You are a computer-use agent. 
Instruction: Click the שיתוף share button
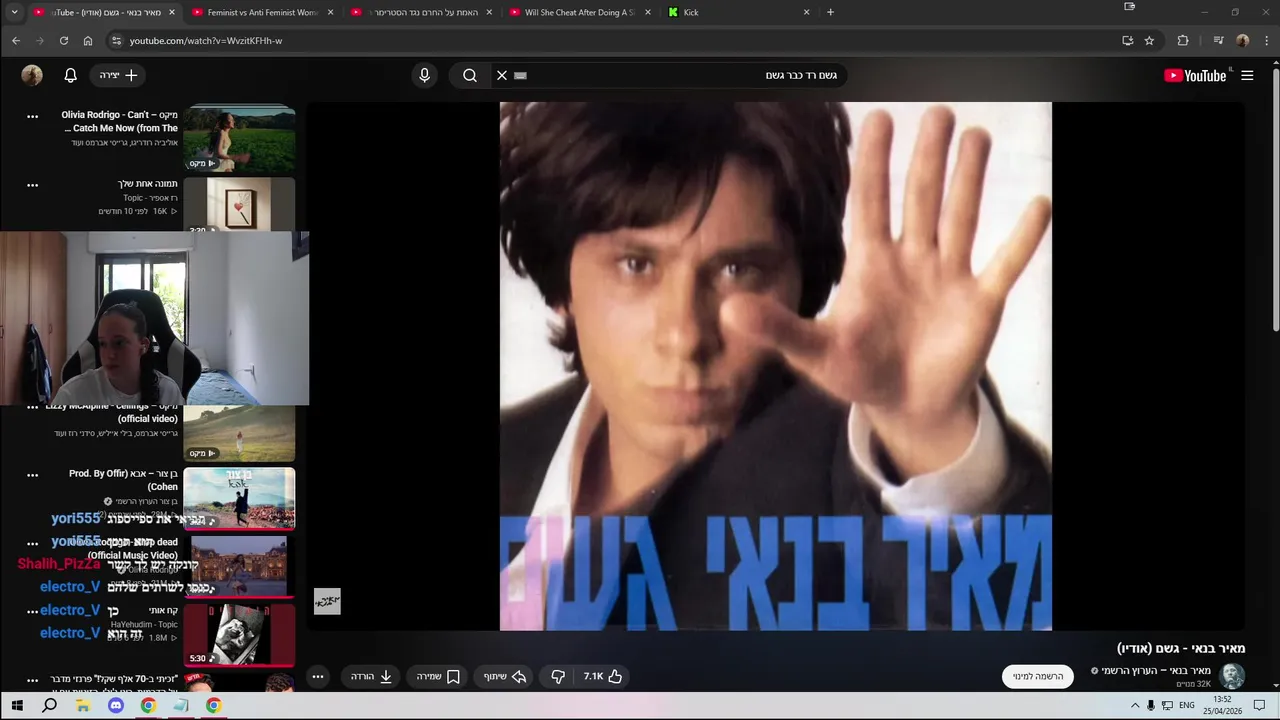point(506,677)
